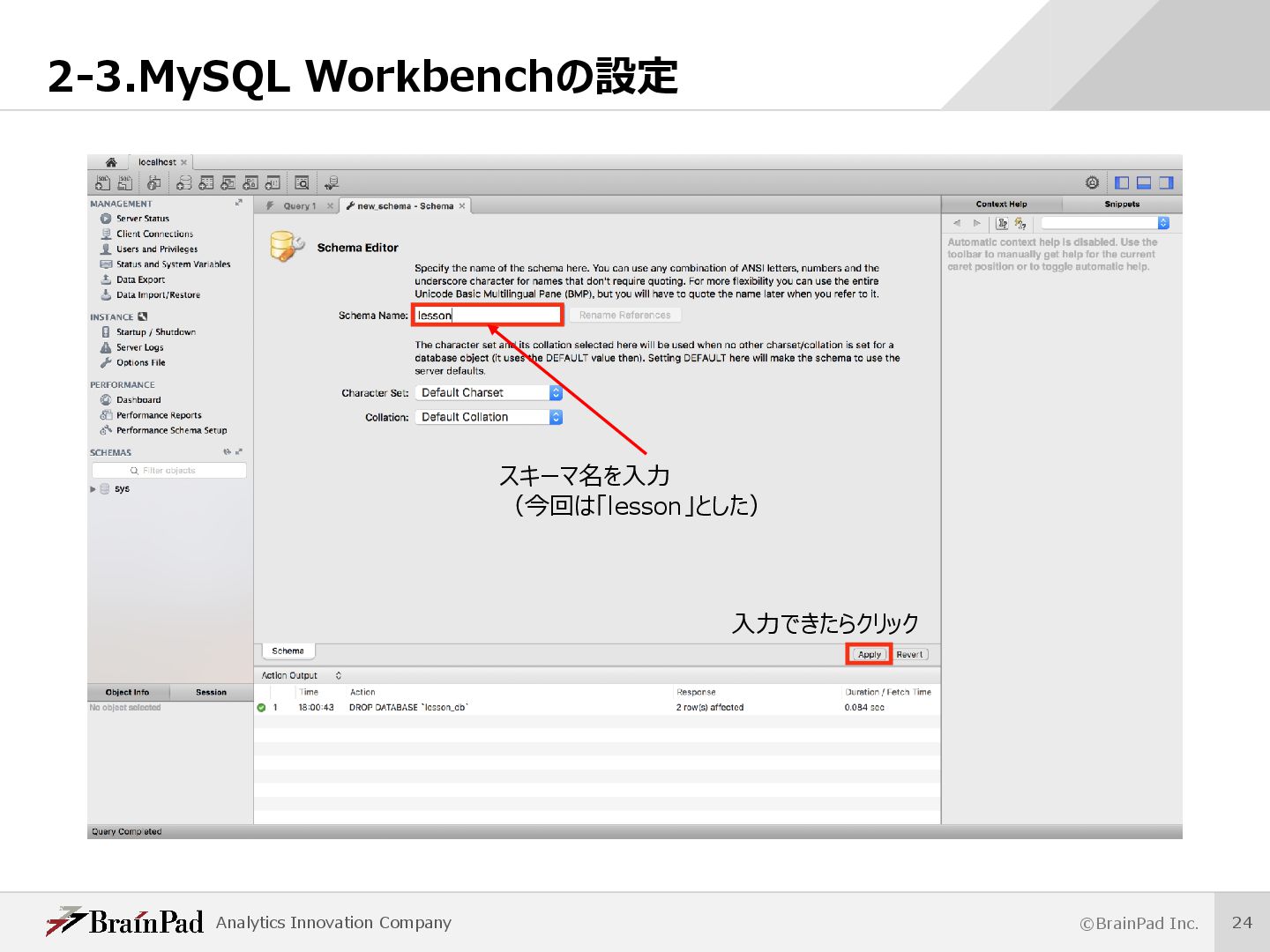Screen dimensions: 1270x952
Task: Click reconnect to DBMS toolbar icon
Action: tap(331, 182)
